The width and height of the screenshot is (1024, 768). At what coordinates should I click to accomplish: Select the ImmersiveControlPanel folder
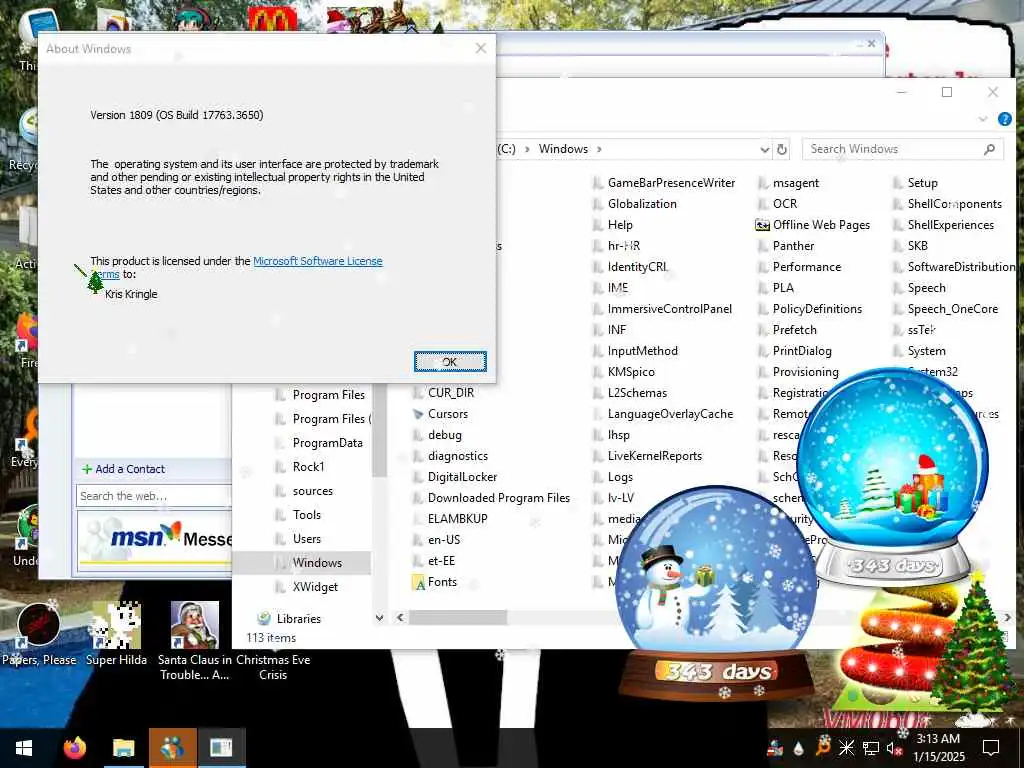[669, 308]
